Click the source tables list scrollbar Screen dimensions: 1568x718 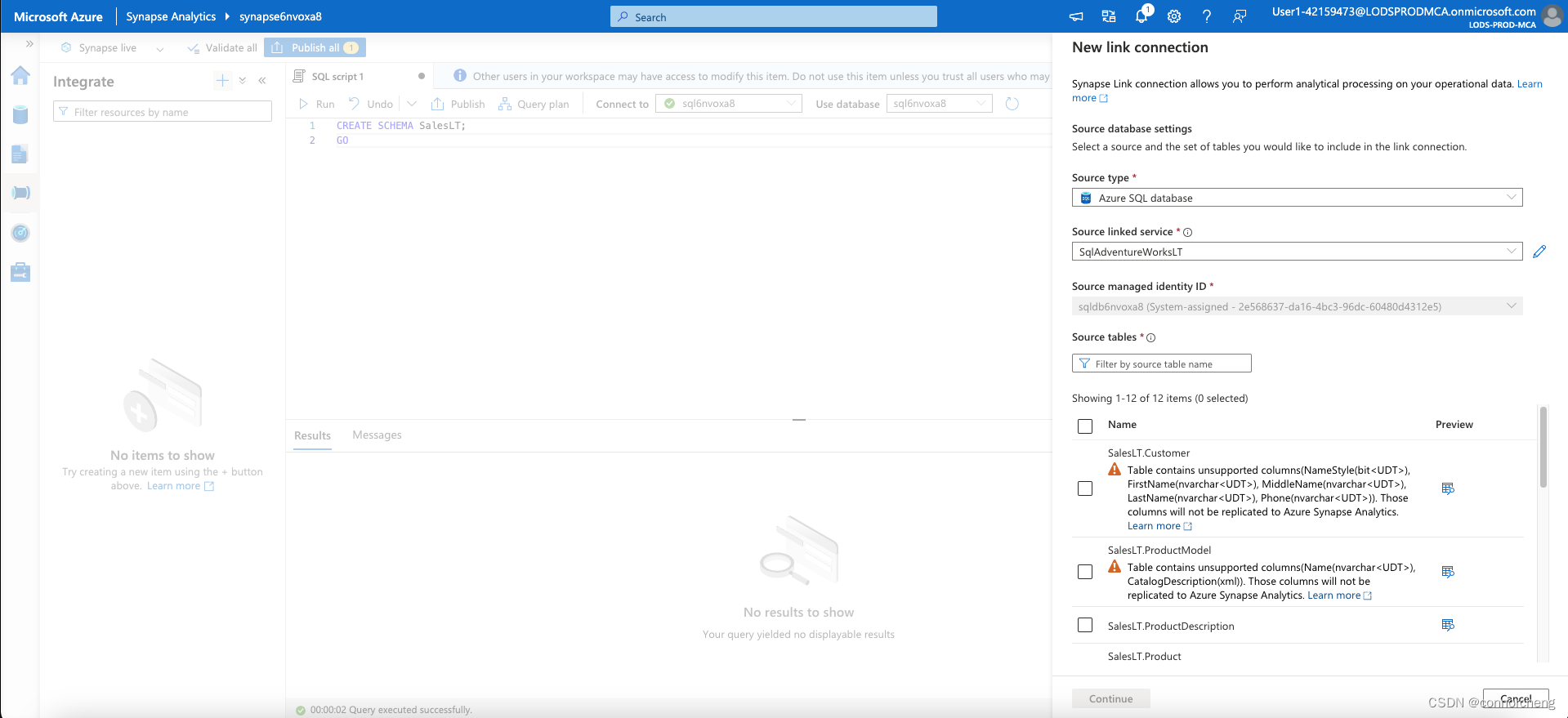tap(1543, 448)
